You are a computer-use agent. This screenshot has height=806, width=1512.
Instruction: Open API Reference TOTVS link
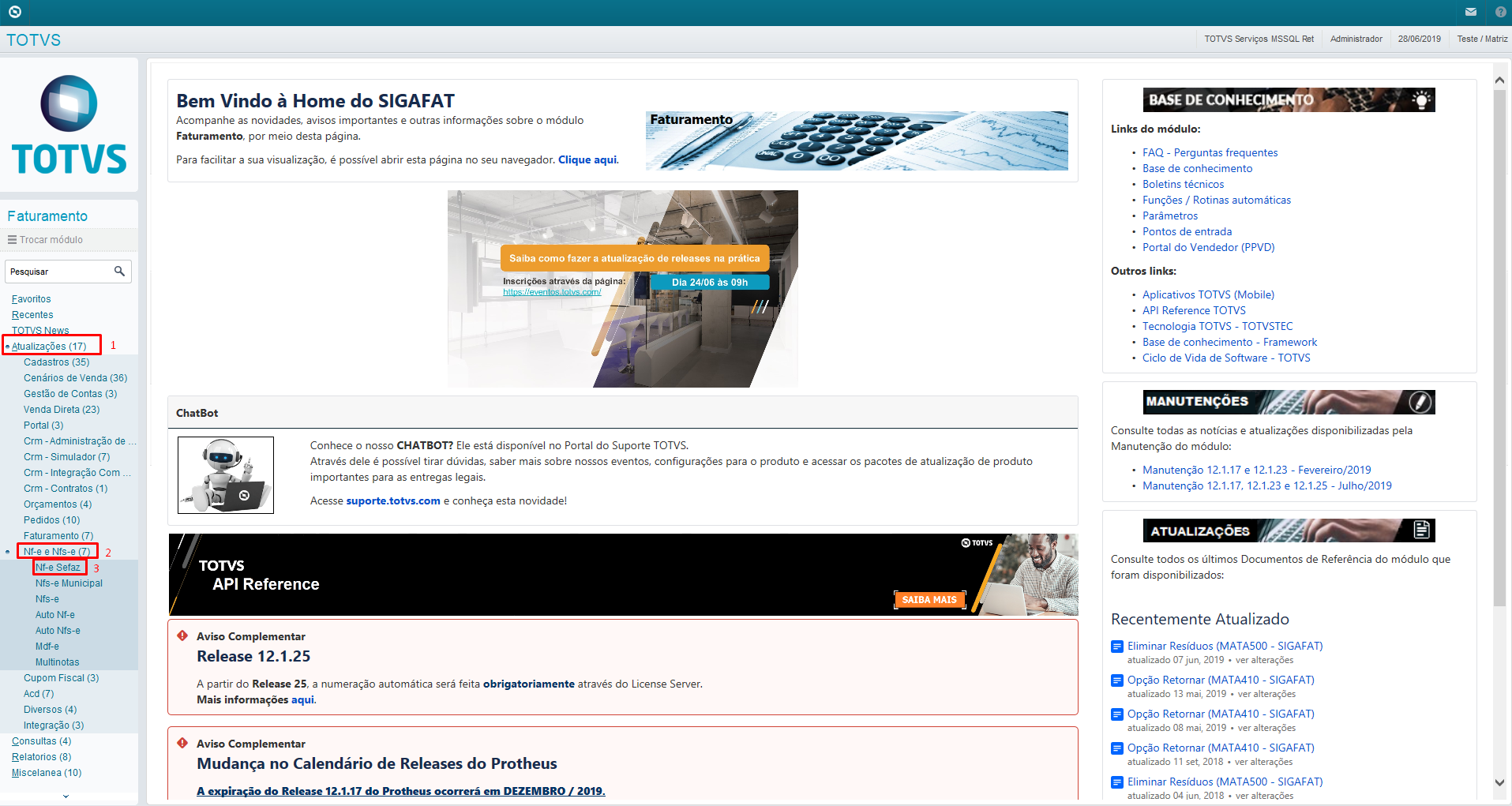click(1194, 310)
